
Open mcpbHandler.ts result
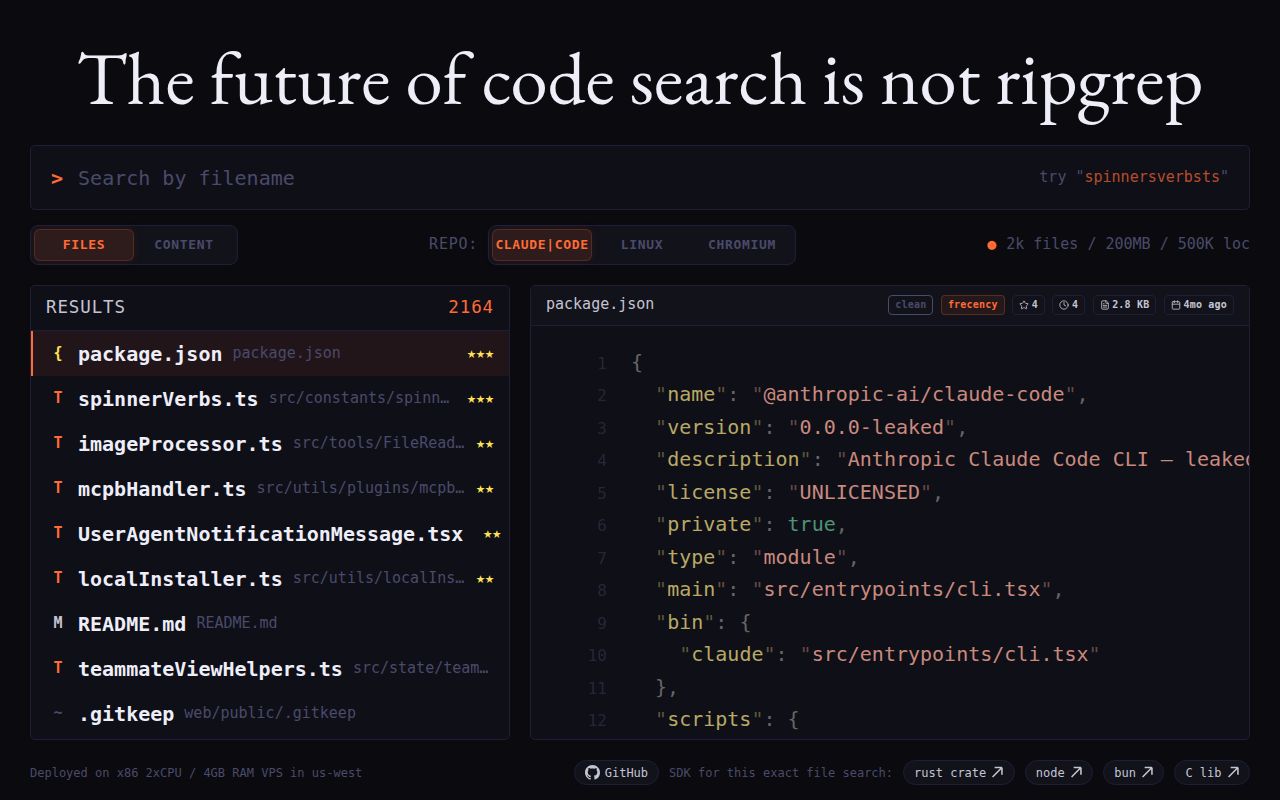pyautogui.click(x=270, y=488)
